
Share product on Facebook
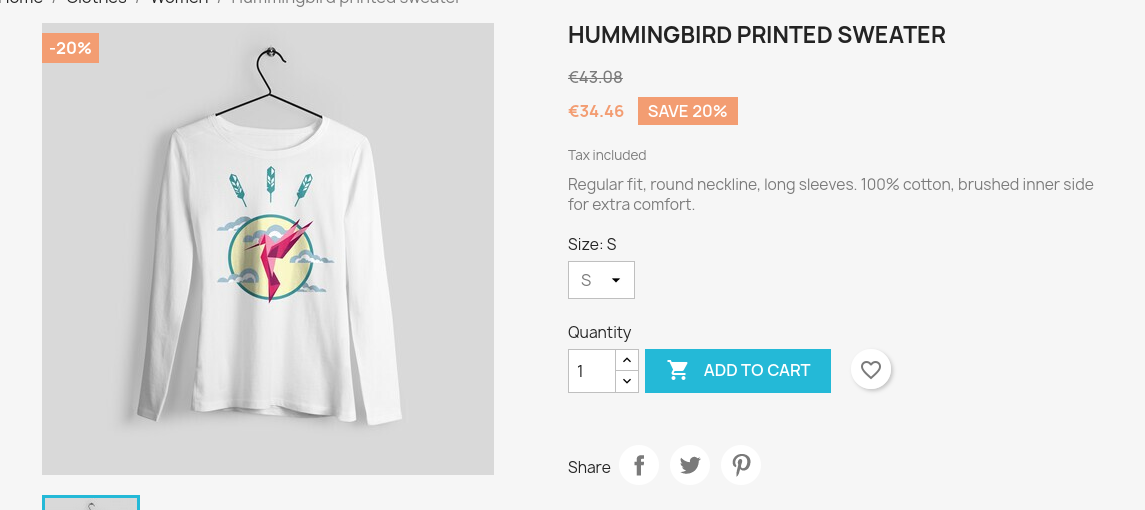(x=639, y=465)
